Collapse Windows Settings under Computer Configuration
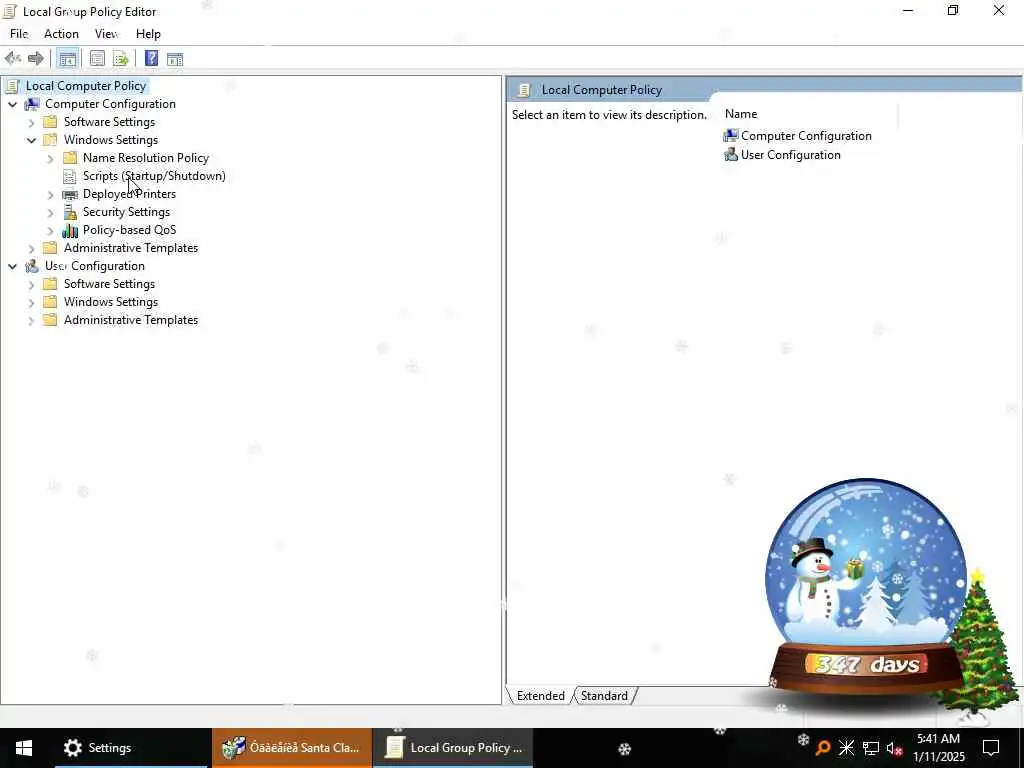This screenshot has width=1024, height=768. [x=31, y=140]
